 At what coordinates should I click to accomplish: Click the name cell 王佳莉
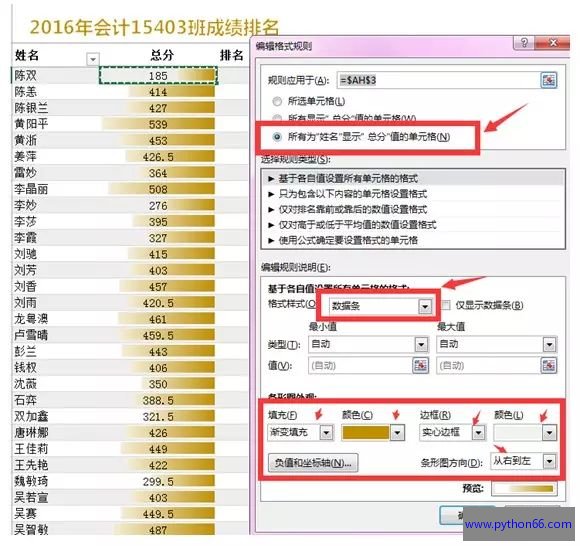tap(31, 449)
